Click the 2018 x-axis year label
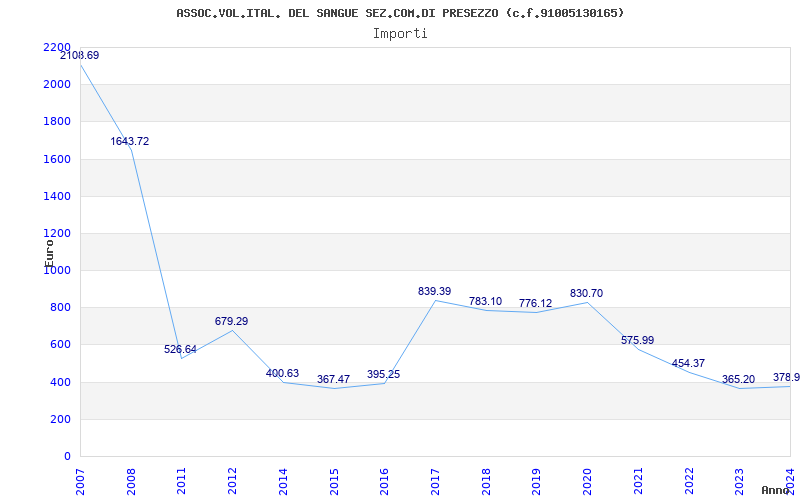The width and height of the screenshot is (800, 500). point(486,482)
